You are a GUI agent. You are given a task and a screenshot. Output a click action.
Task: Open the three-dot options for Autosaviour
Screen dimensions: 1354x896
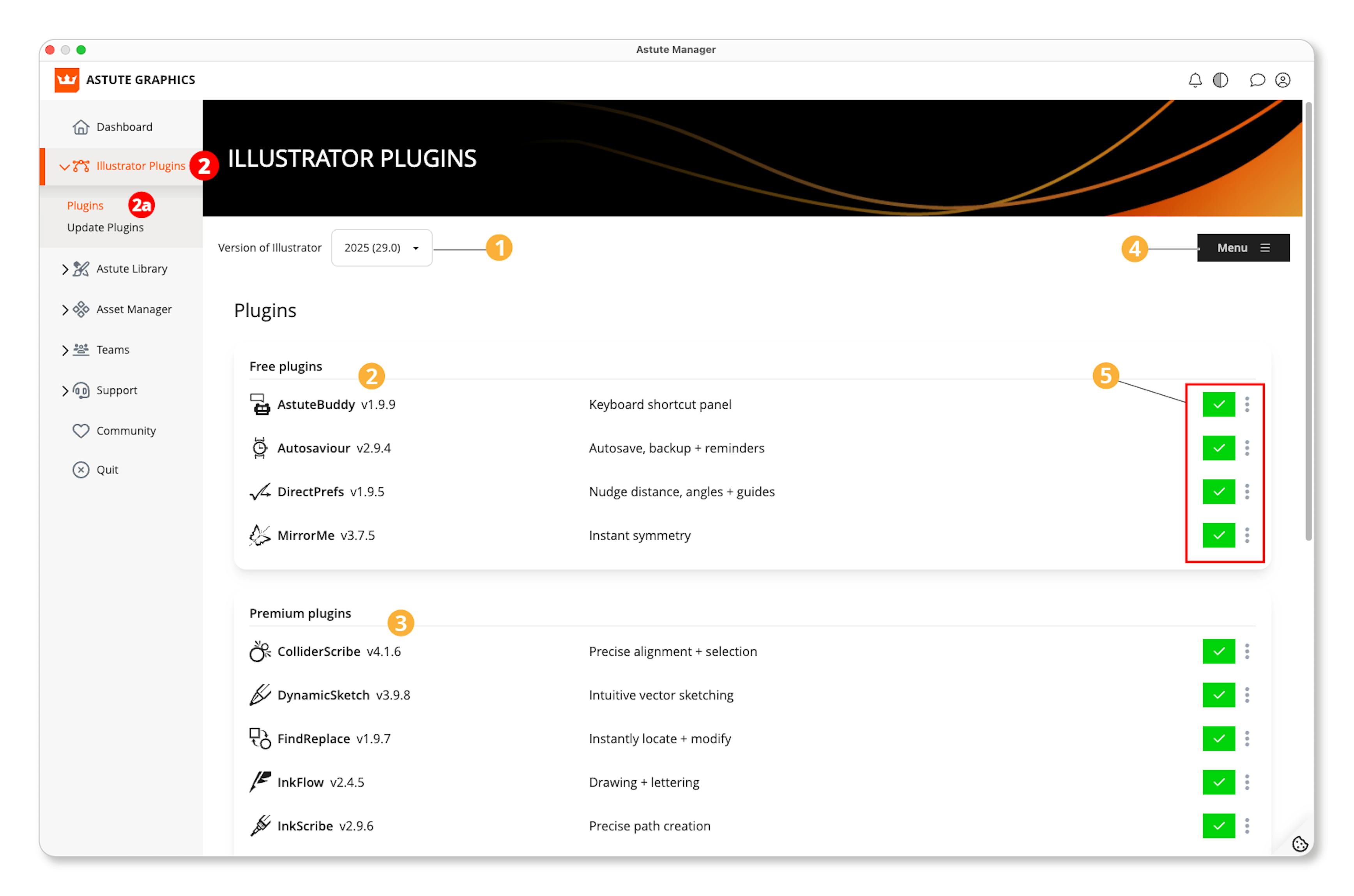coord(1247,448)
